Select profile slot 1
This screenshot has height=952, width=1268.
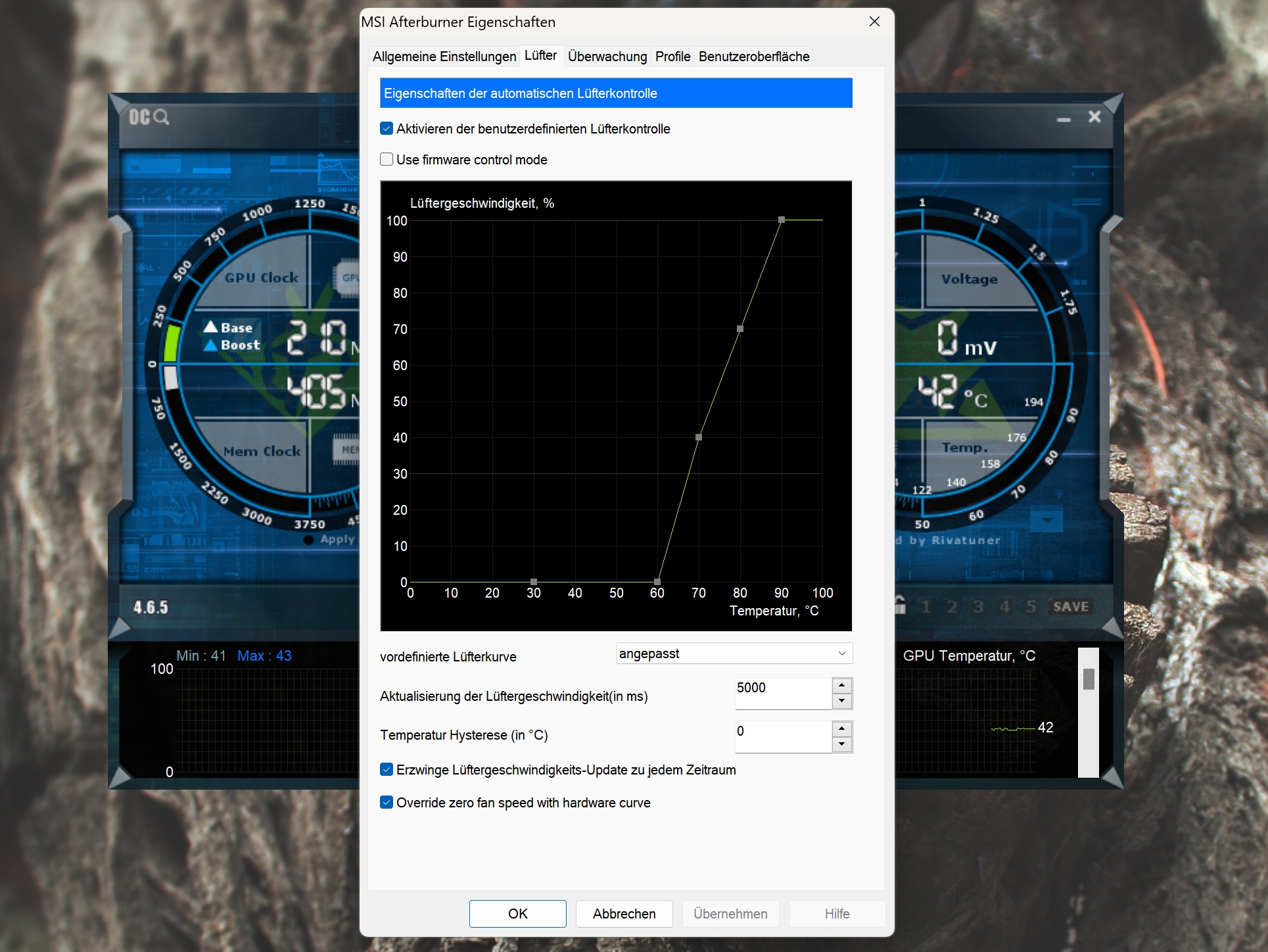(x=926, y=606)
